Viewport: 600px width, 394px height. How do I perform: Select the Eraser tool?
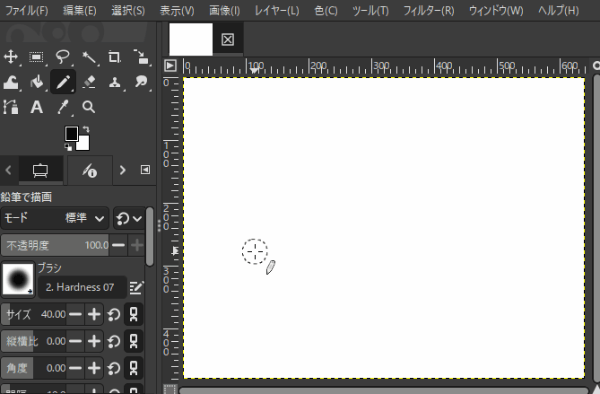(x=89, y=82)
